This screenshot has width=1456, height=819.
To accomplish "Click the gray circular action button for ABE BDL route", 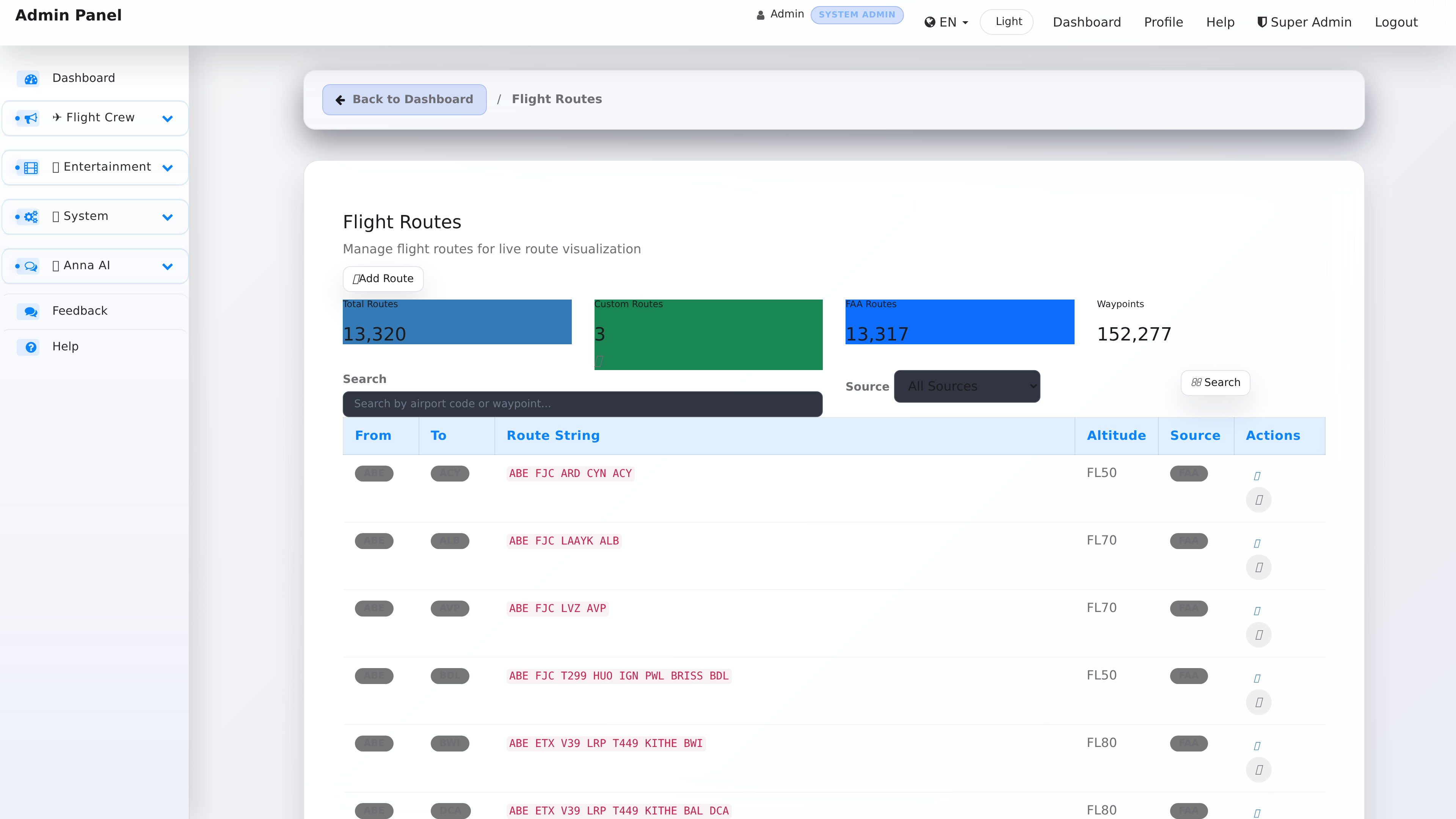I will 1259,702.
